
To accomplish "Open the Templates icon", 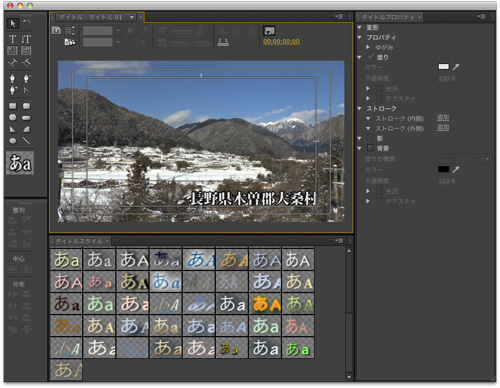I will coord(70,42).
